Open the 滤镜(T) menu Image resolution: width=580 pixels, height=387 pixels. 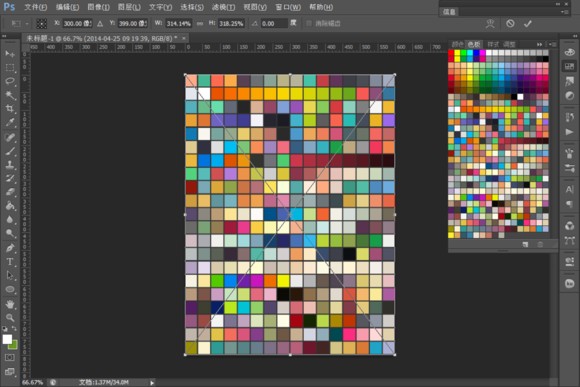pos(223,7)
